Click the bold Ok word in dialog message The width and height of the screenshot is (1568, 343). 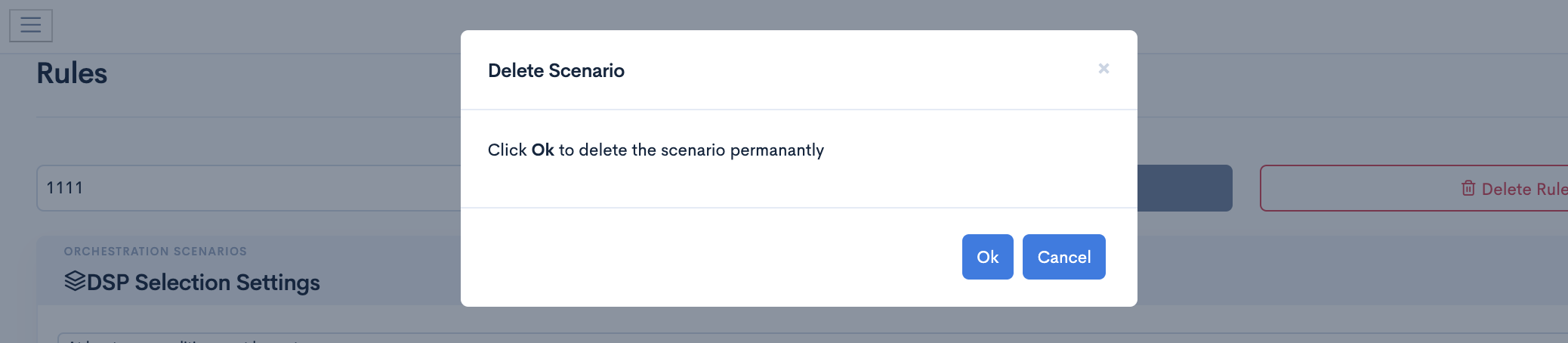pos(542,150)
